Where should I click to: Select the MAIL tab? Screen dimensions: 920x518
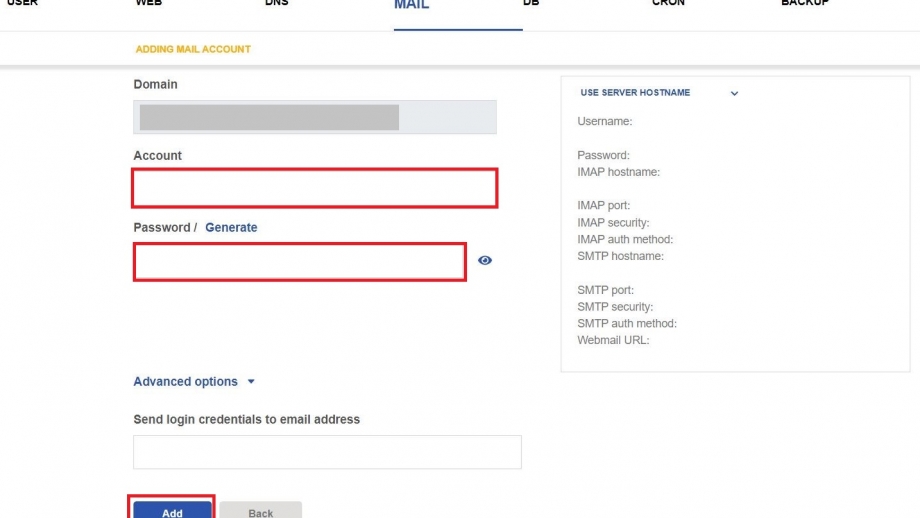[x=411, y=5]
